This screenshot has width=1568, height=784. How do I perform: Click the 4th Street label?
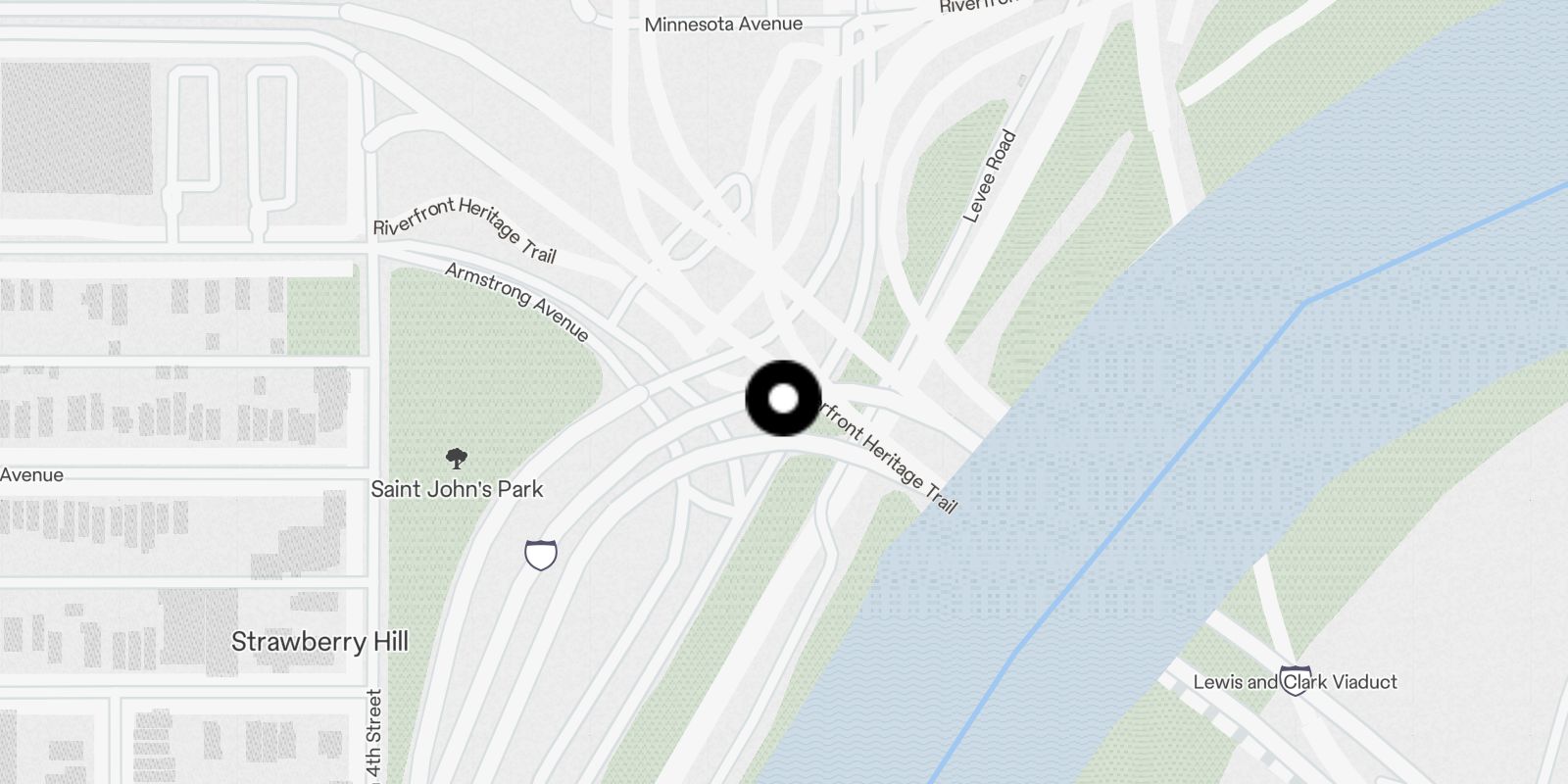pos(374,736)
